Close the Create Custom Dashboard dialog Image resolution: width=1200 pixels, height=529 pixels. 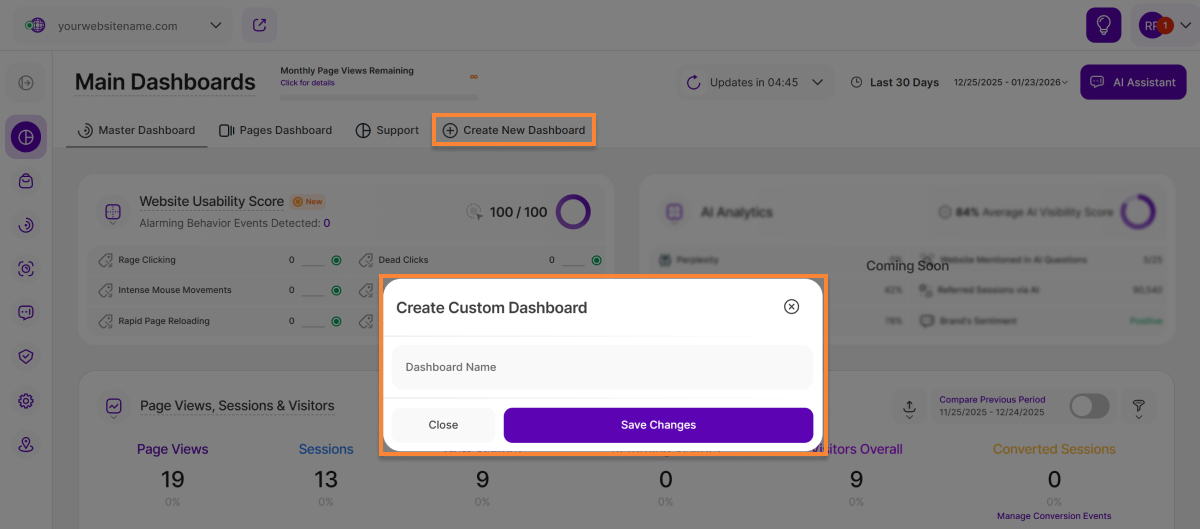(791, 307)
